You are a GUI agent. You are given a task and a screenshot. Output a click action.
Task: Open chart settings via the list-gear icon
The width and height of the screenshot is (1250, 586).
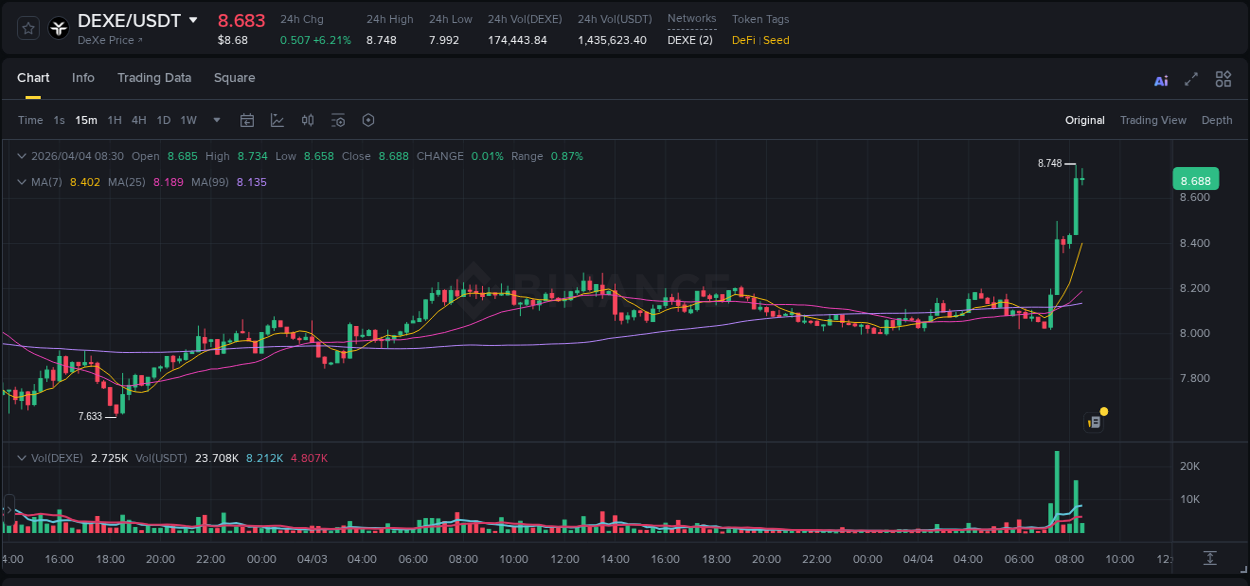(x=338, y=120)
